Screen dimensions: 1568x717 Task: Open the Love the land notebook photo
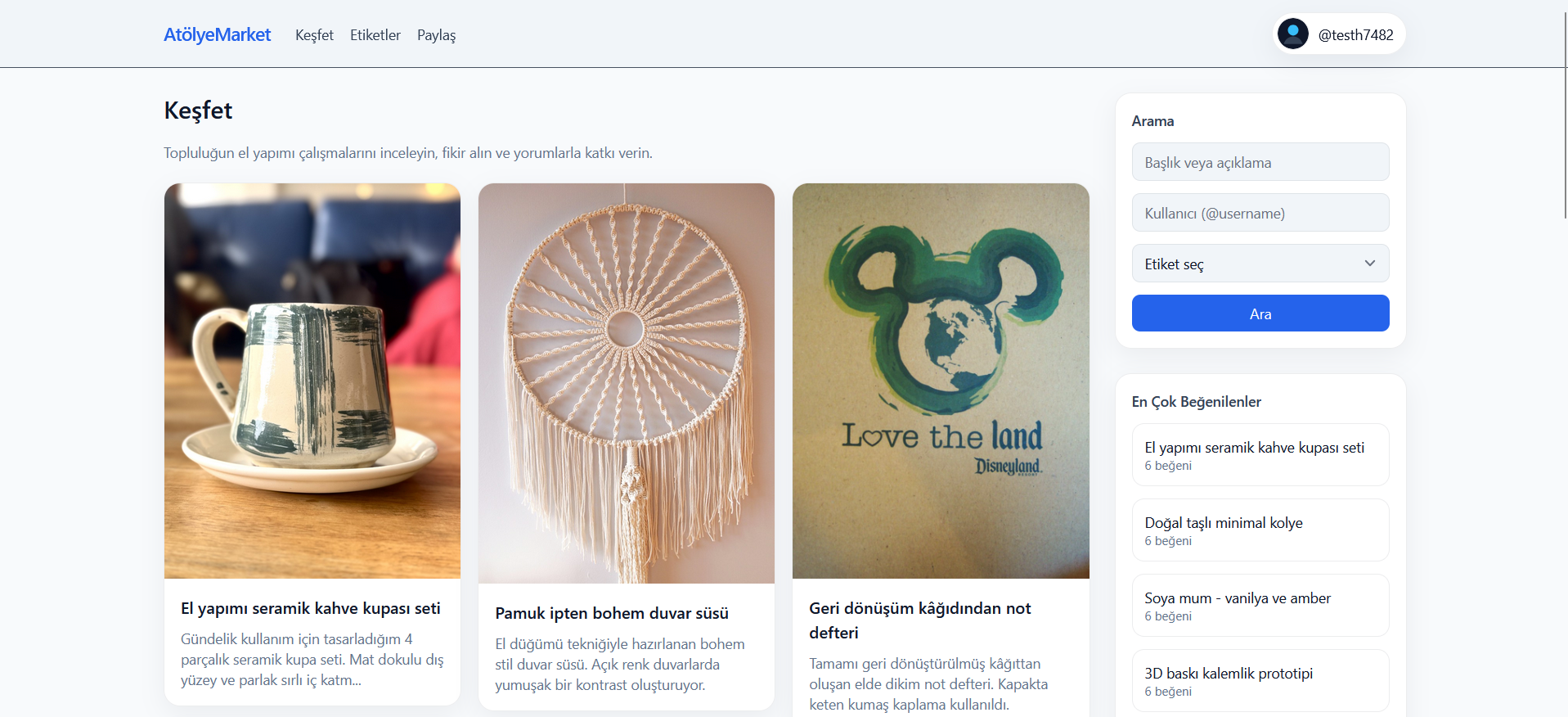pos(941,381)
